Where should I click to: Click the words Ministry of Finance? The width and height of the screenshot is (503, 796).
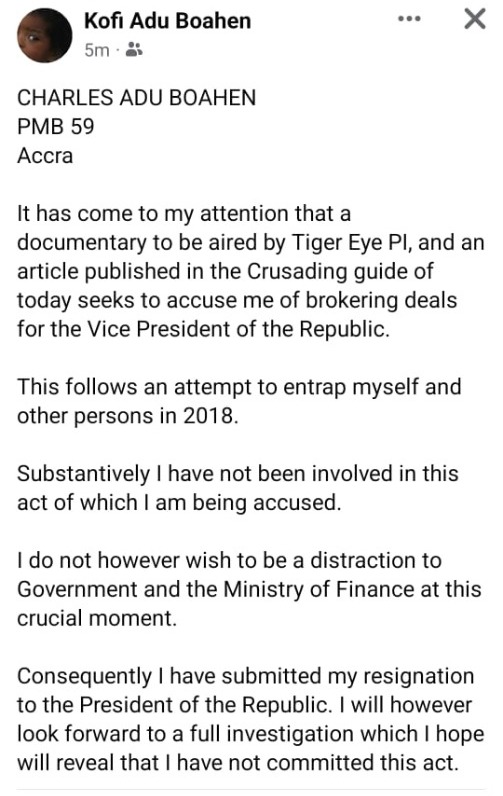coord(319,589)
